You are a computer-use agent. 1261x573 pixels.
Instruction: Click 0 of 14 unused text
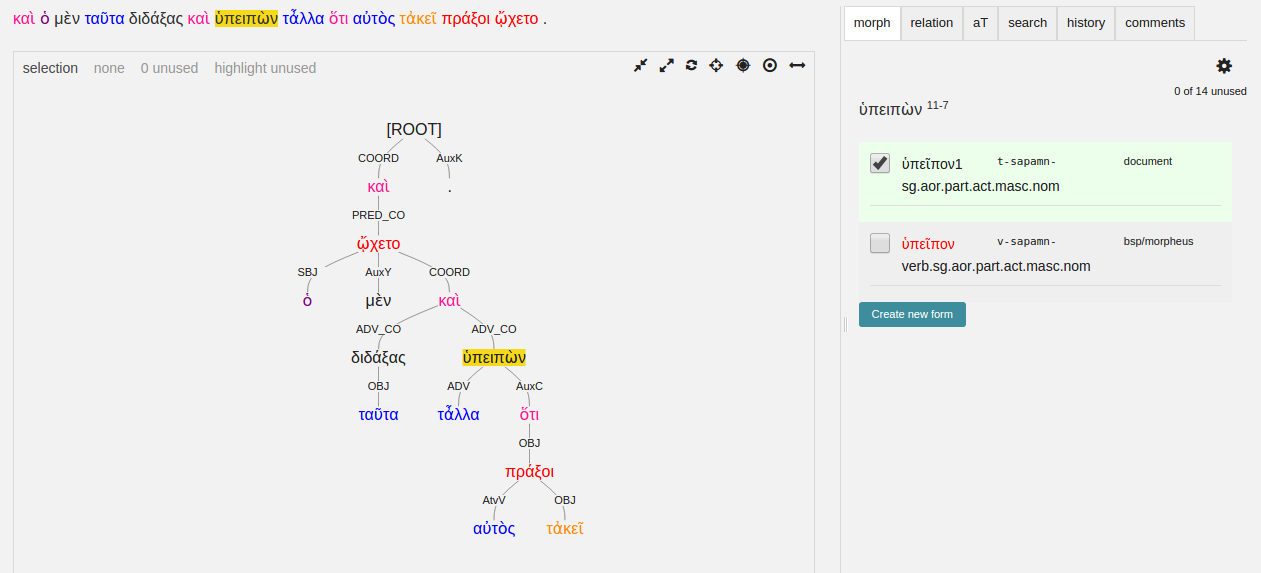click(1210, 91)
